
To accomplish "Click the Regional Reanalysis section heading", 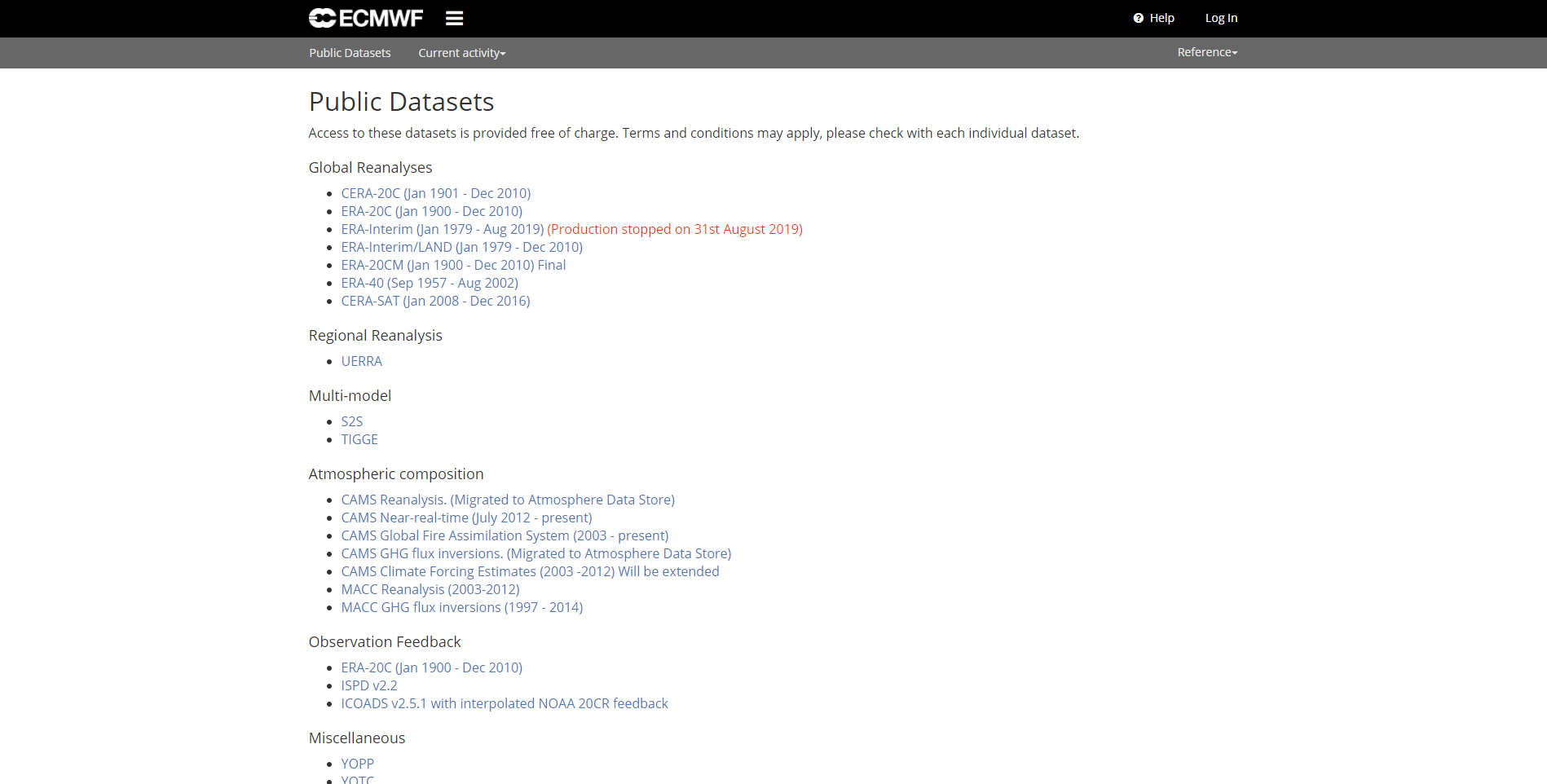I will coord(376,335).
